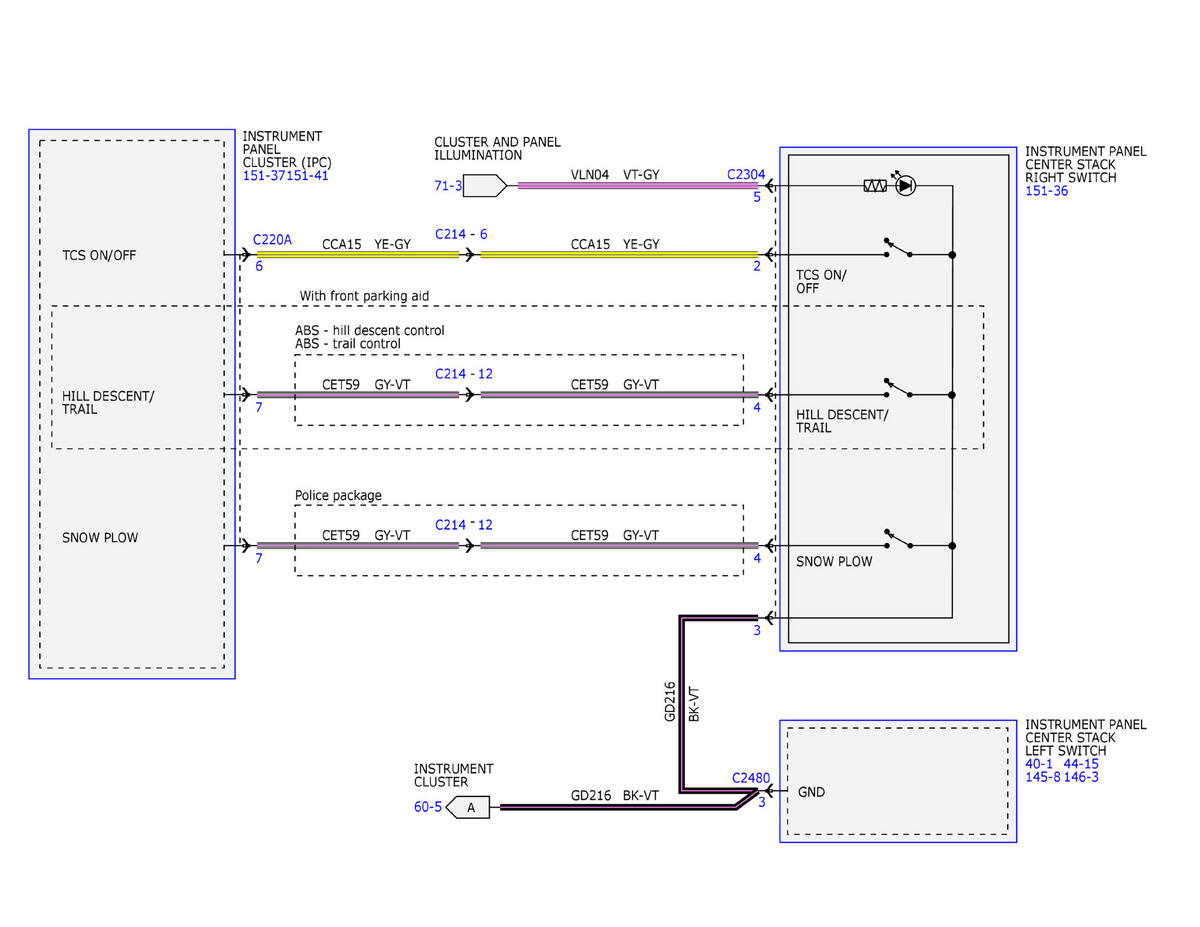This screenshot has width=1200, height=927.
Task: Select the HILL DESCENT/TRAIL switch contact symbol
Action: tap(897, 389)
